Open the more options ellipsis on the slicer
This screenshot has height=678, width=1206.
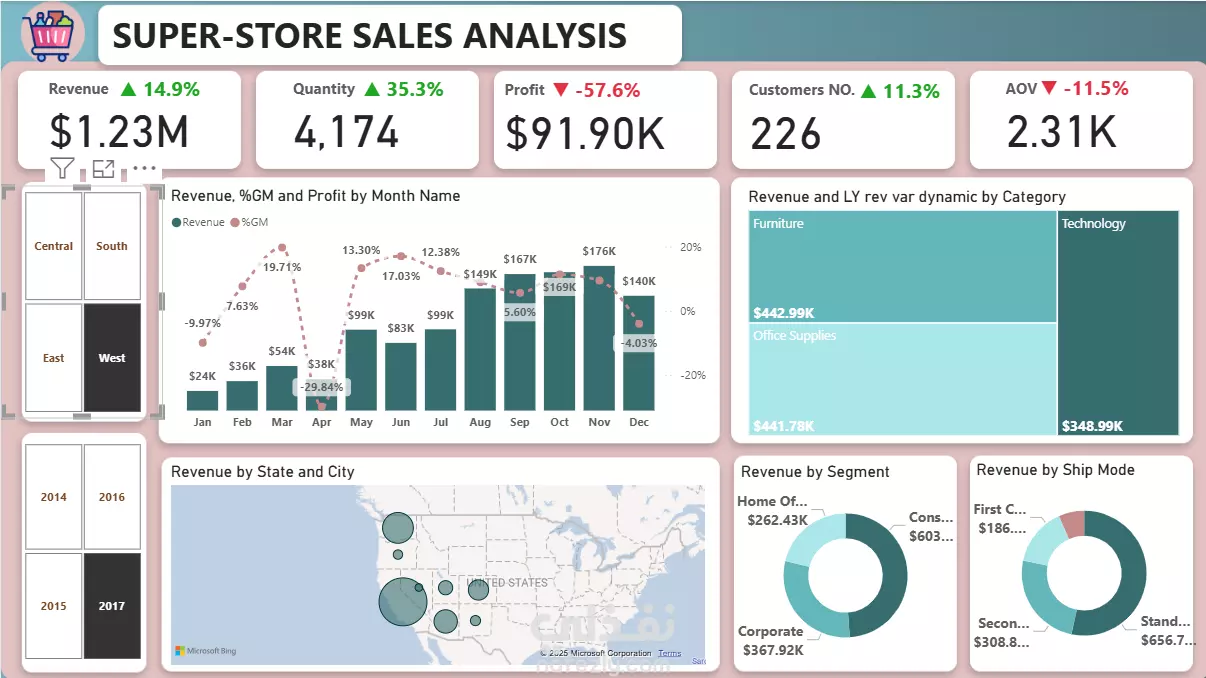click(x=144, y=169)
